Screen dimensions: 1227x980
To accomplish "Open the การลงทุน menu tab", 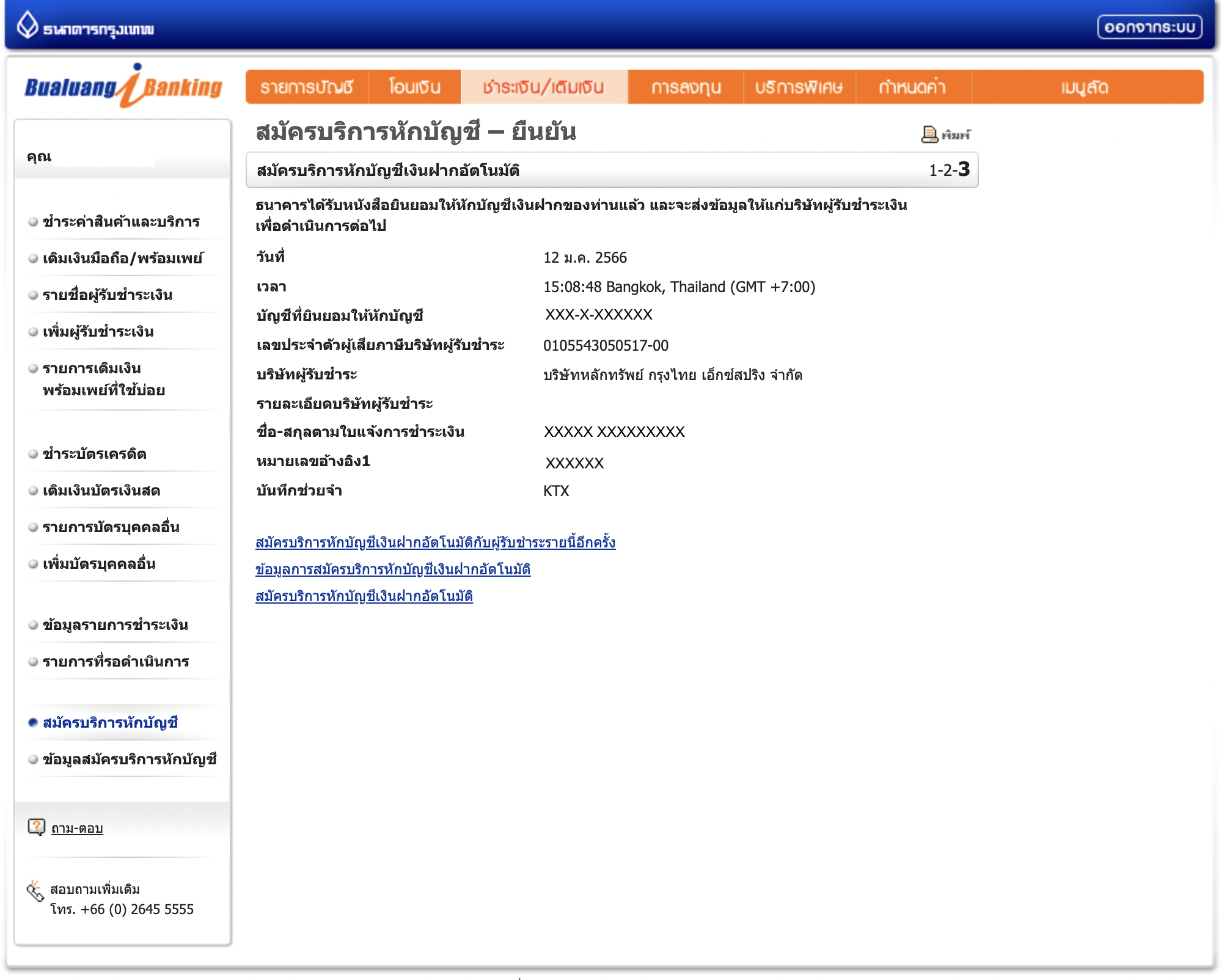I will (x=686, y=87).
